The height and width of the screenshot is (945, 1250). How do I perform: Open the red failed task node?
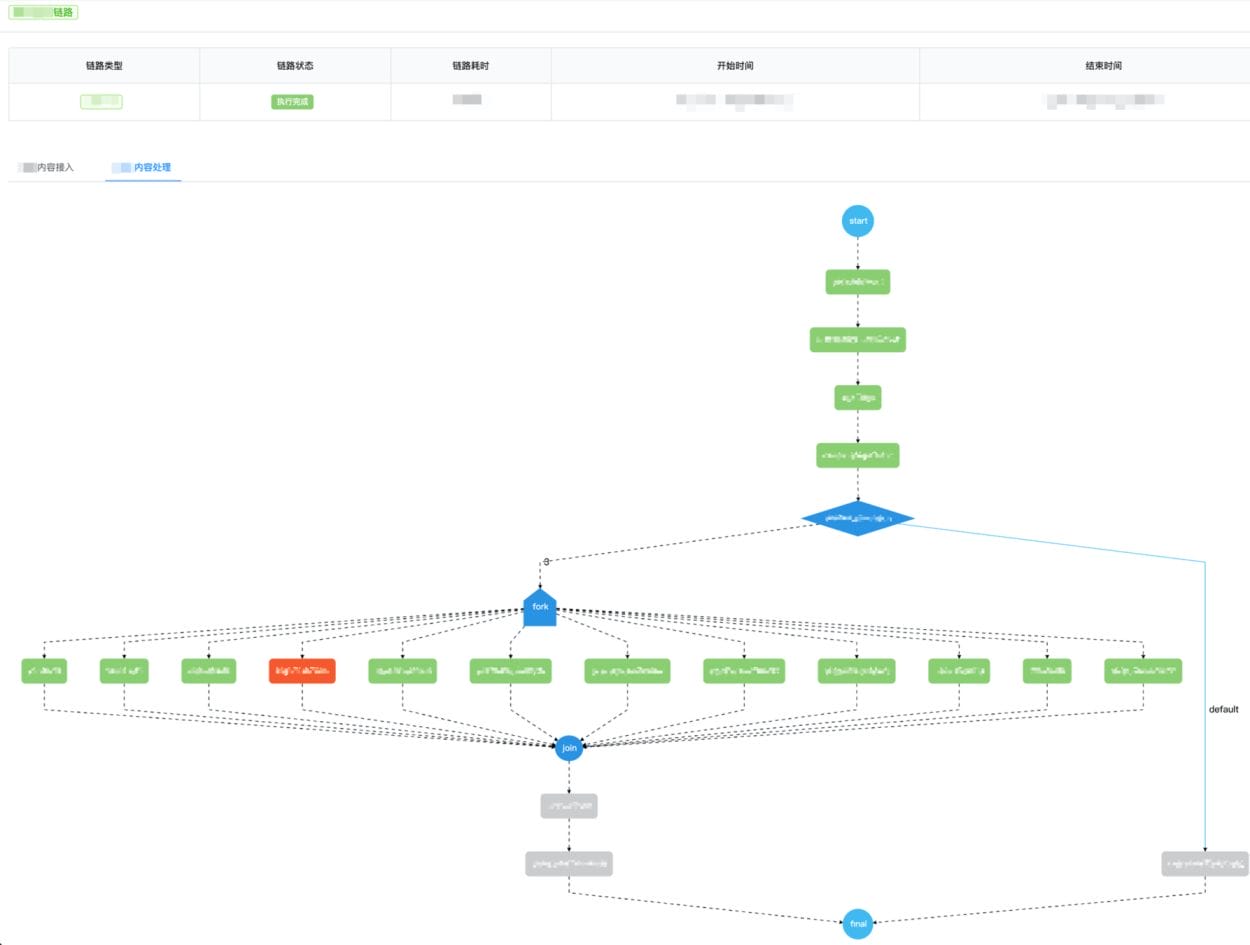[302, 671]
